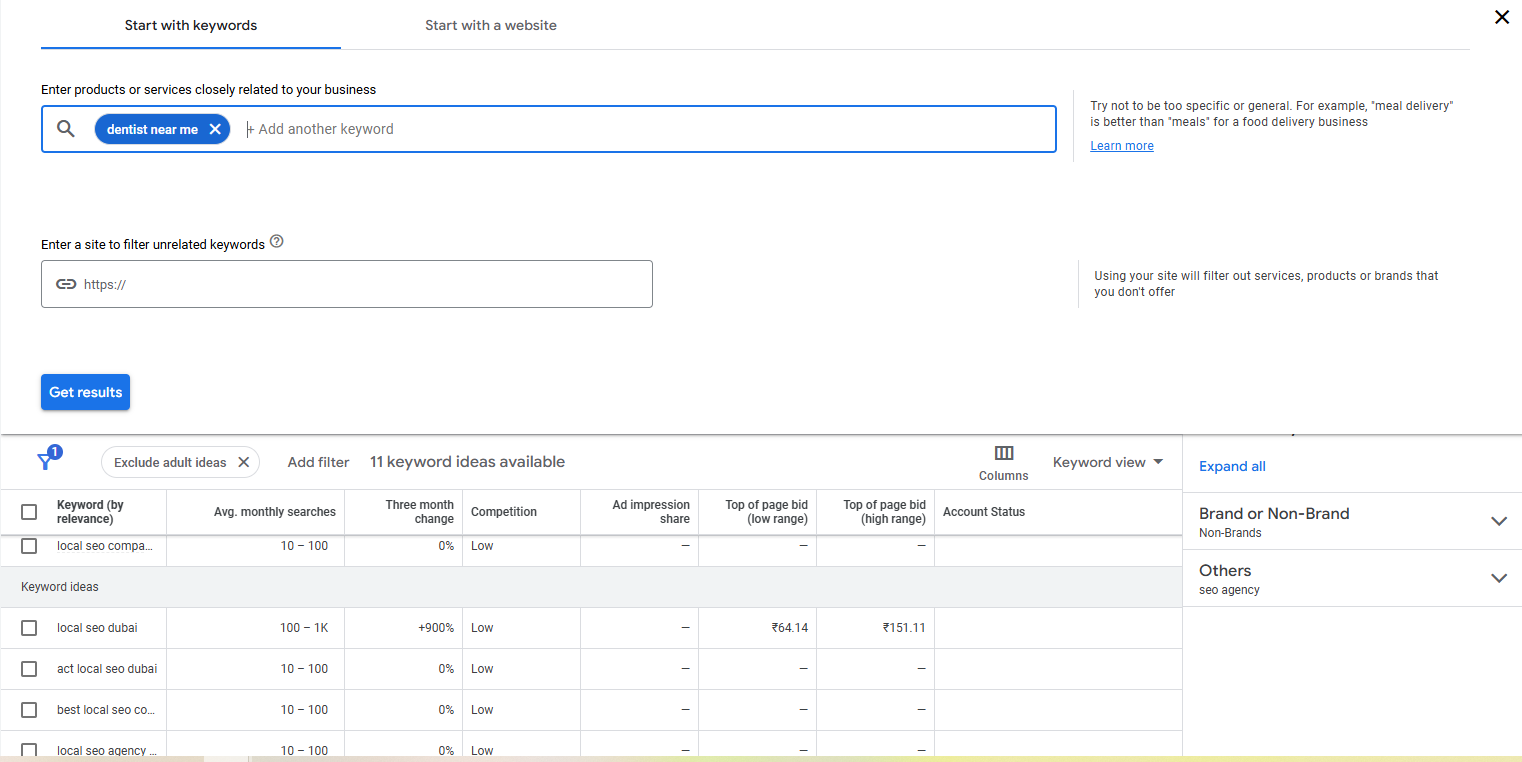The image size is (1522, 762).
Task: Remove the Exclude adult ideas filter
Action: [243, 462]
